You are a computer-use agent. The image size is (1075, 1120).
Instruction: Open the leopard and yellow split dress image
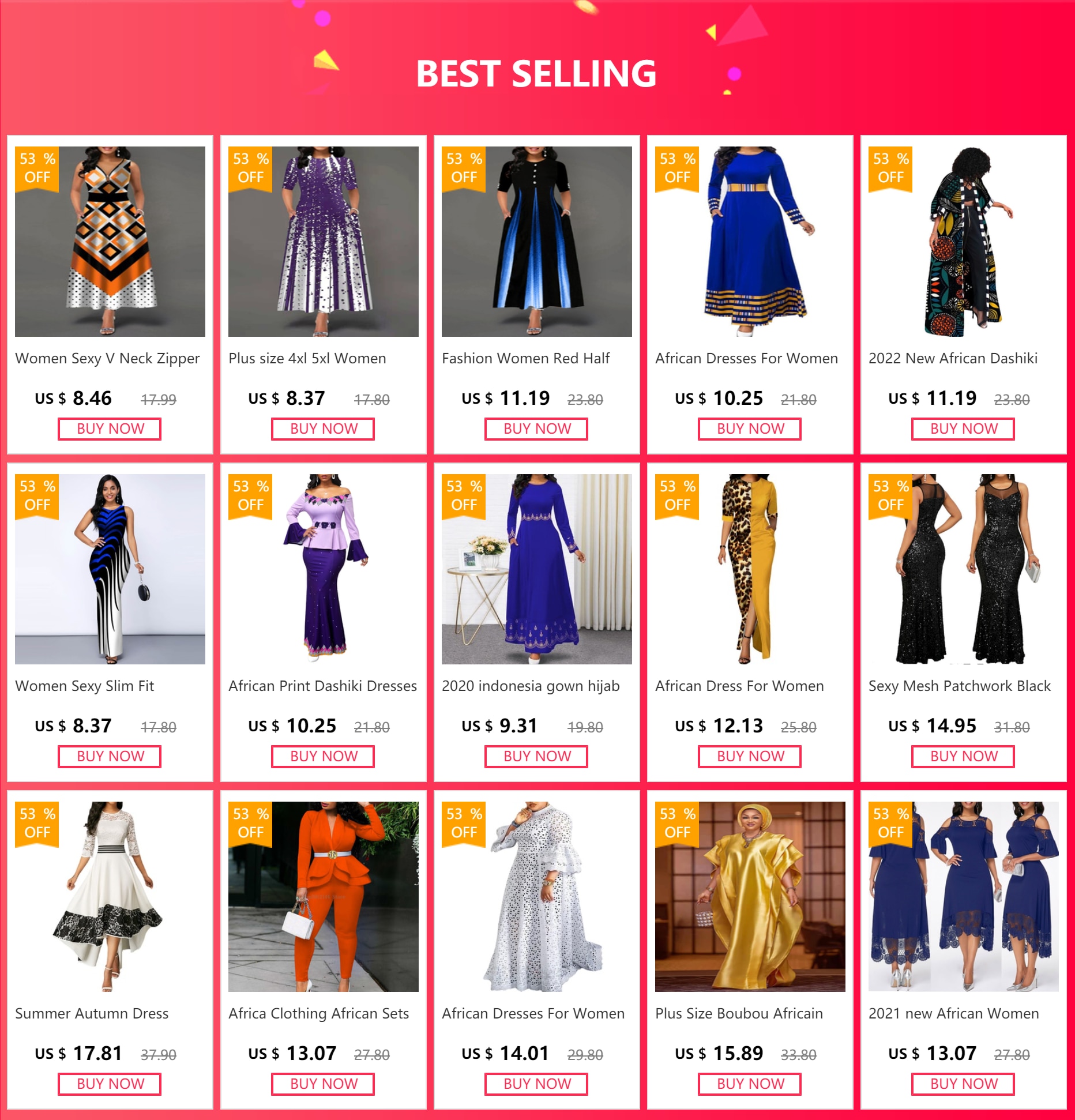click(x=750, y=569)
